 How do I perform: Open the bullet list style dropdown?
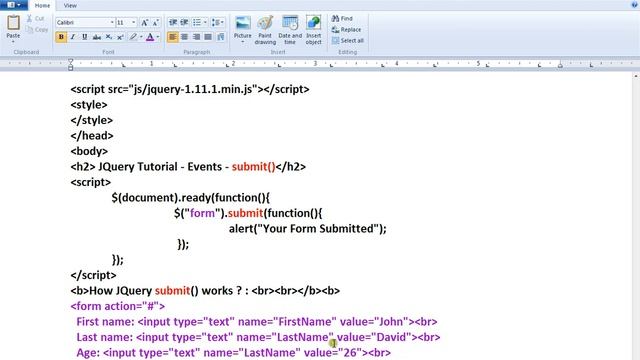205,22
